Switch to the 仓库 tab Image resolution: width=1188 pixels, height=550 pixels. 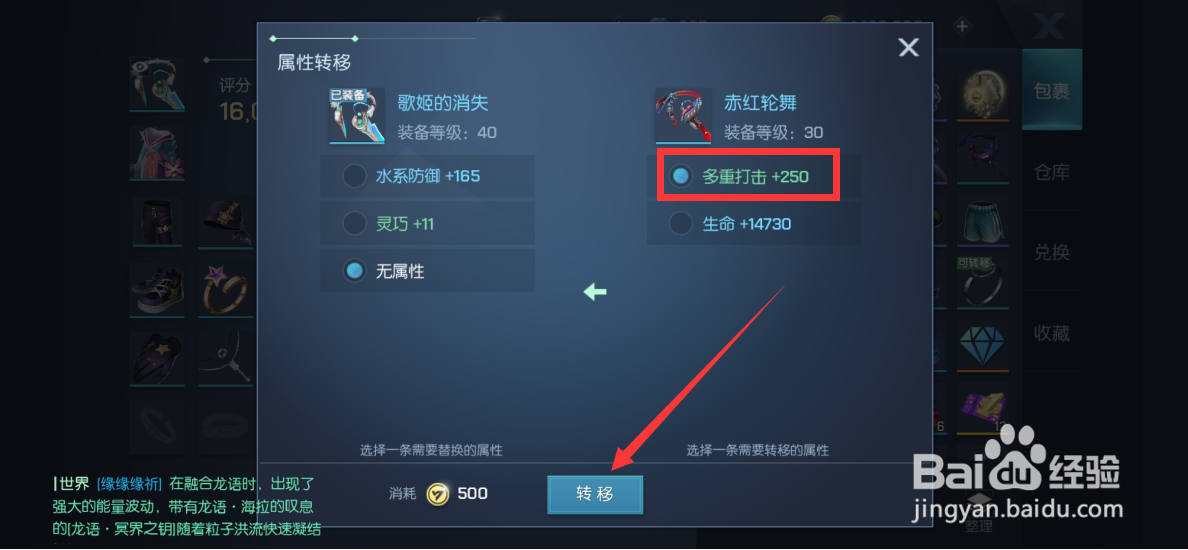pyautogui.click(x=1052, y=172)
